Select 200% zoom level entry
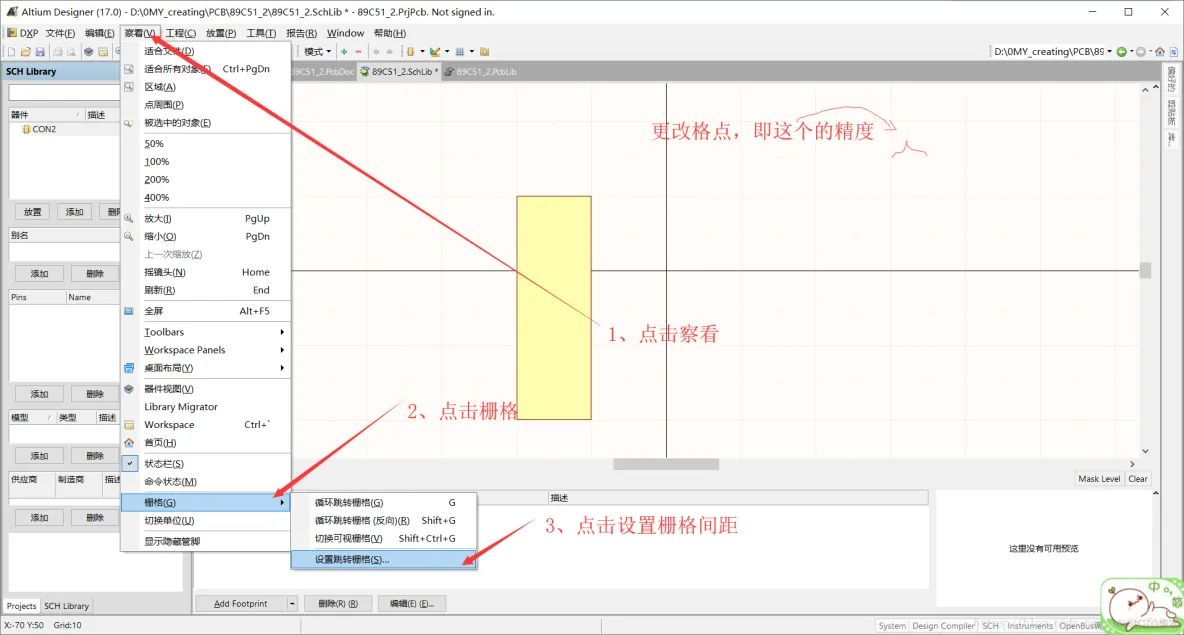The height and width of the screenshot is (635, 1184). pos(205,180)
